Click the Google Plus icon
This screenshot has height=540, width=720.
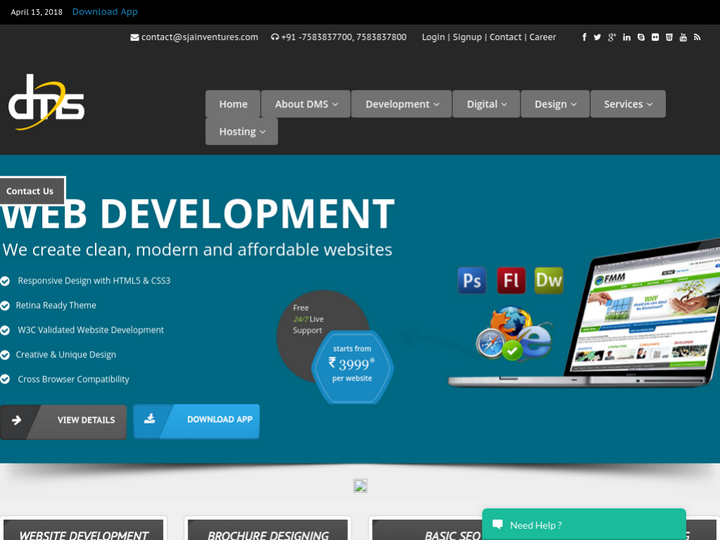(x=612, y=37)
